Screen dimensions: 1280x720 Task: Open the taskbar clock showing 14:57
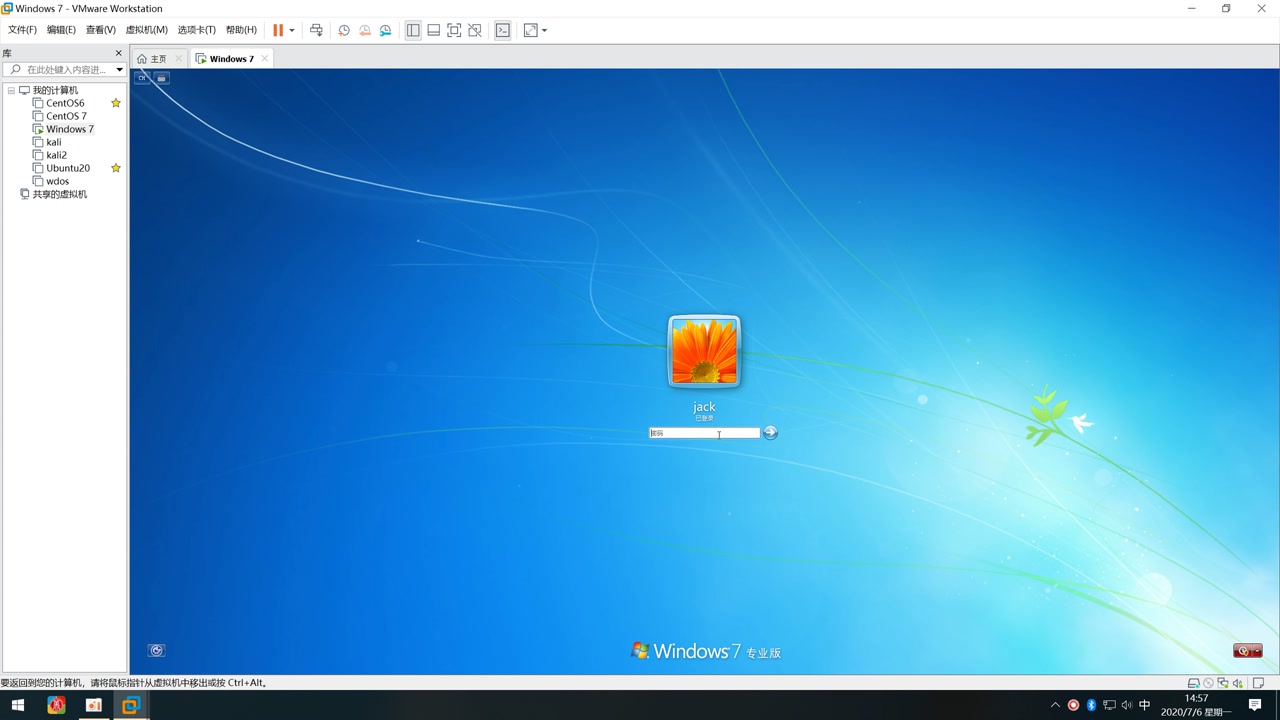[x=1196, y=705]
